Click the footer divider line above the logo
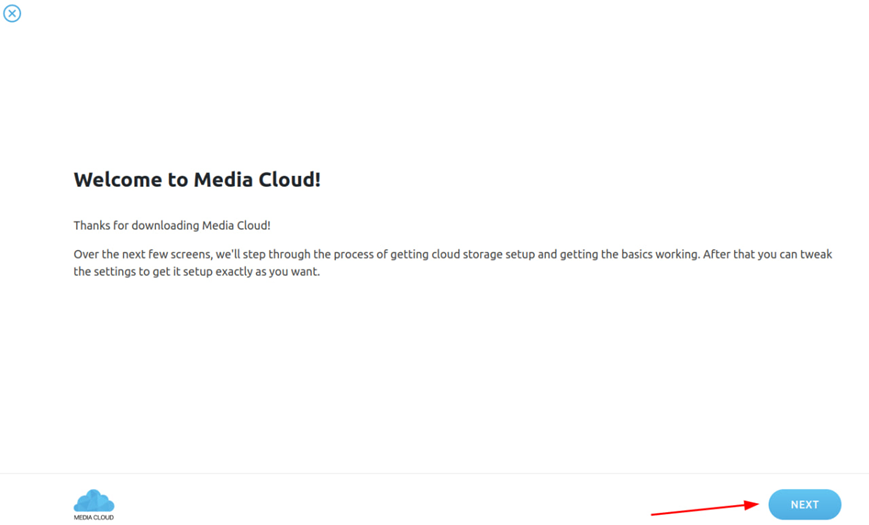This screenshot has width=869, height=525. tap(434, 474)
